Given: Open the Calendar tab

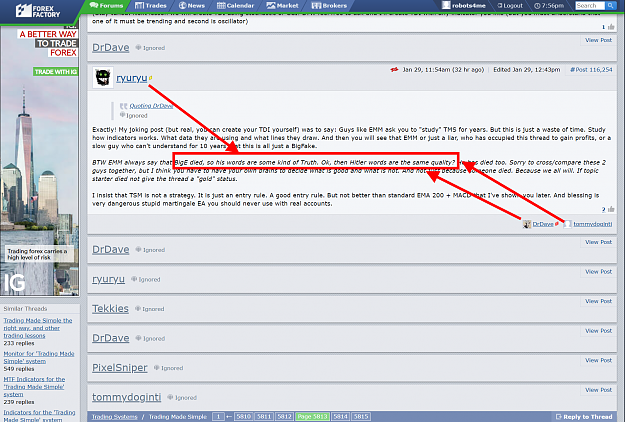Looking at the screenshot, I should coord(235,6).
